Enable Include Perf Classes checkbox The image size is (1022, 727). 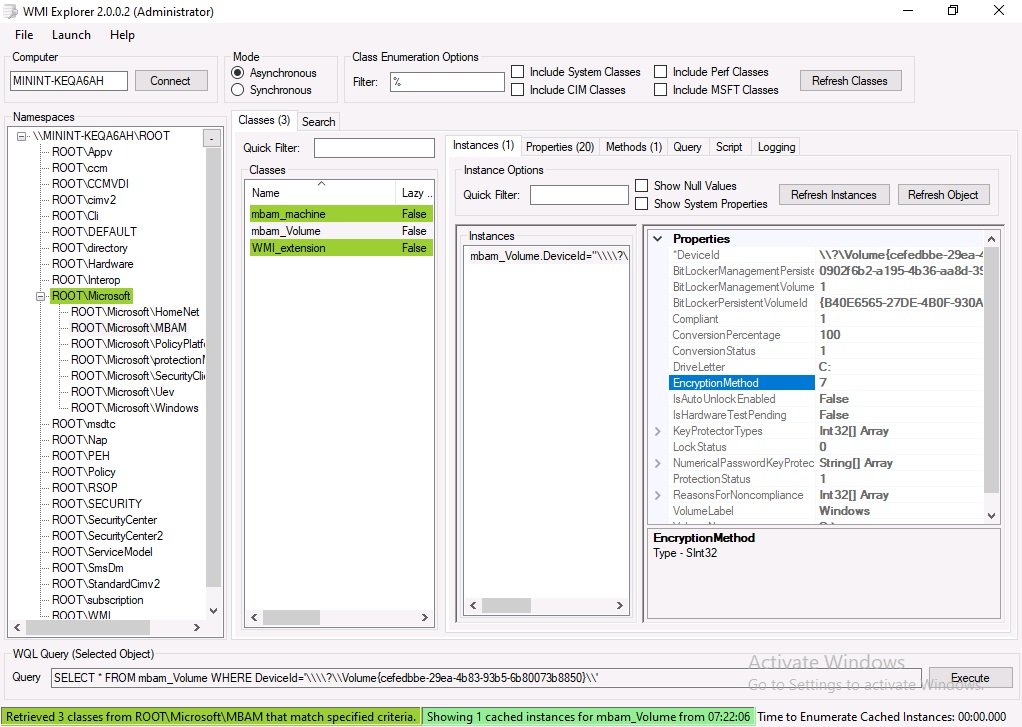tap(660, 72)
